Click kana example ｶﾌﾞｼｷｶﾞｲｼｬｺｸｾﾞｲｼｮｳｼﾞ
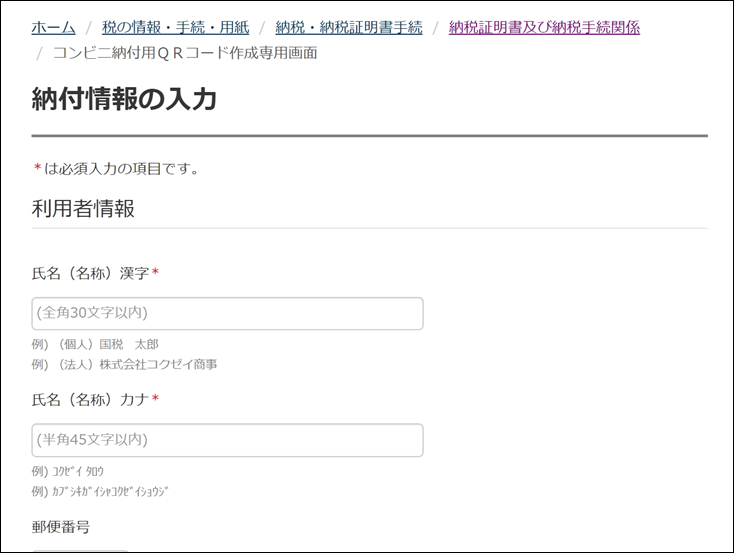 [x=110, y=491]
